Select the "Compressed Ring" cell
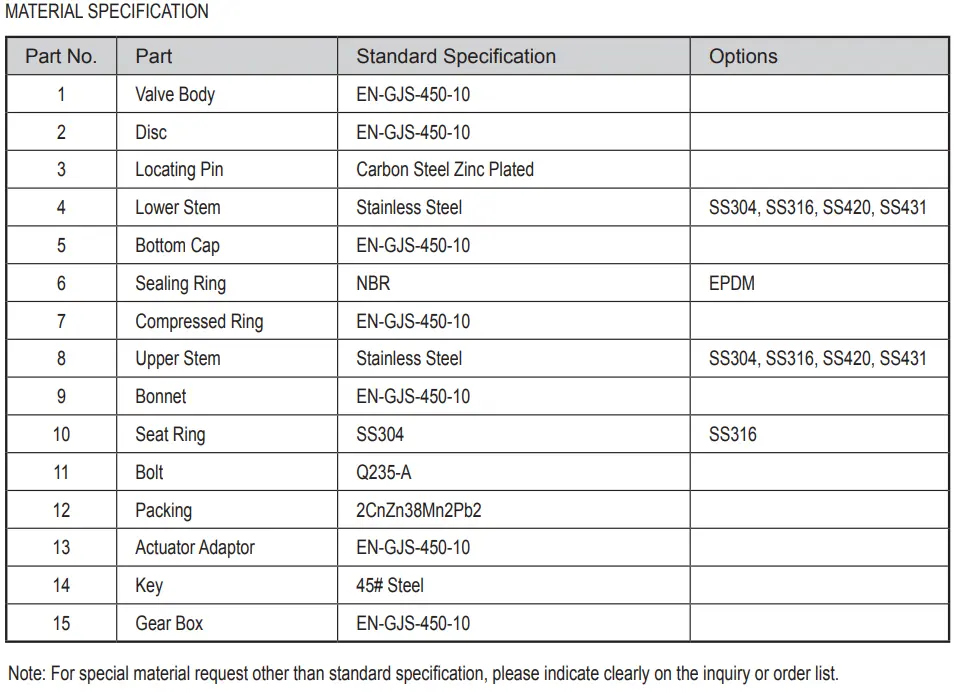This screenshot has width=954, height=695. tap(199, 322)
